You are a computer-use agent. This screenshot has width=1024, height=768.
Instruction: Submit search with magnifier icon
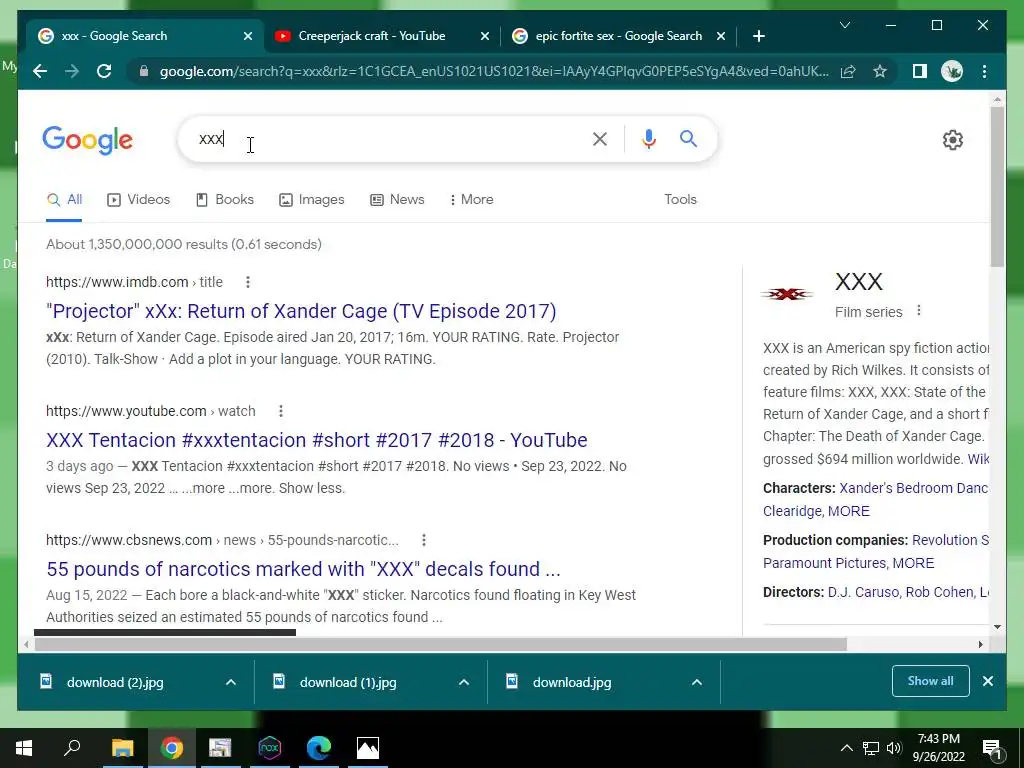pyautogui.click(x=688, y=138)
